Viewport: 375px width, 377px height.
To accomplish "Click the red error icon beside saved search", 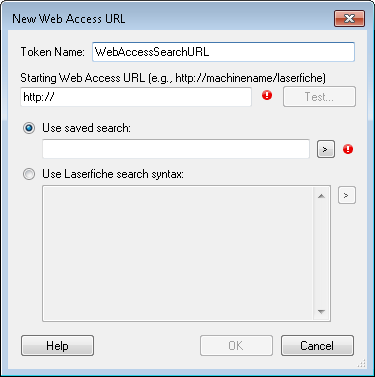I will pos(348,149).
